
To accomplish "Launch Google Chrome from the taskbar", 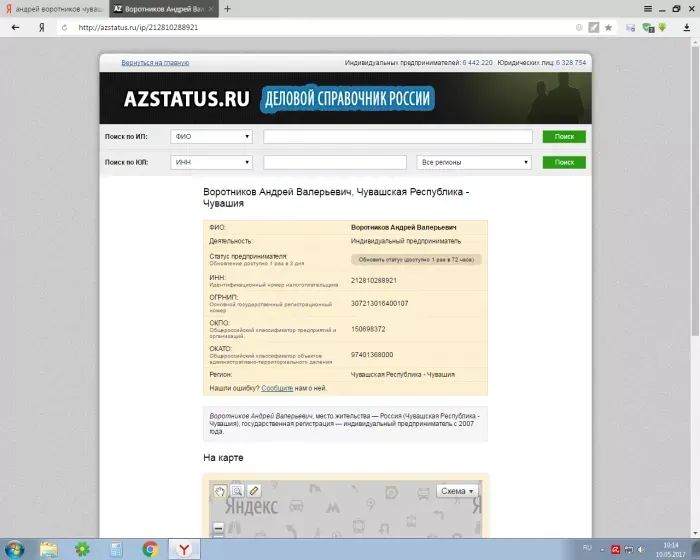I will [150, 549].
